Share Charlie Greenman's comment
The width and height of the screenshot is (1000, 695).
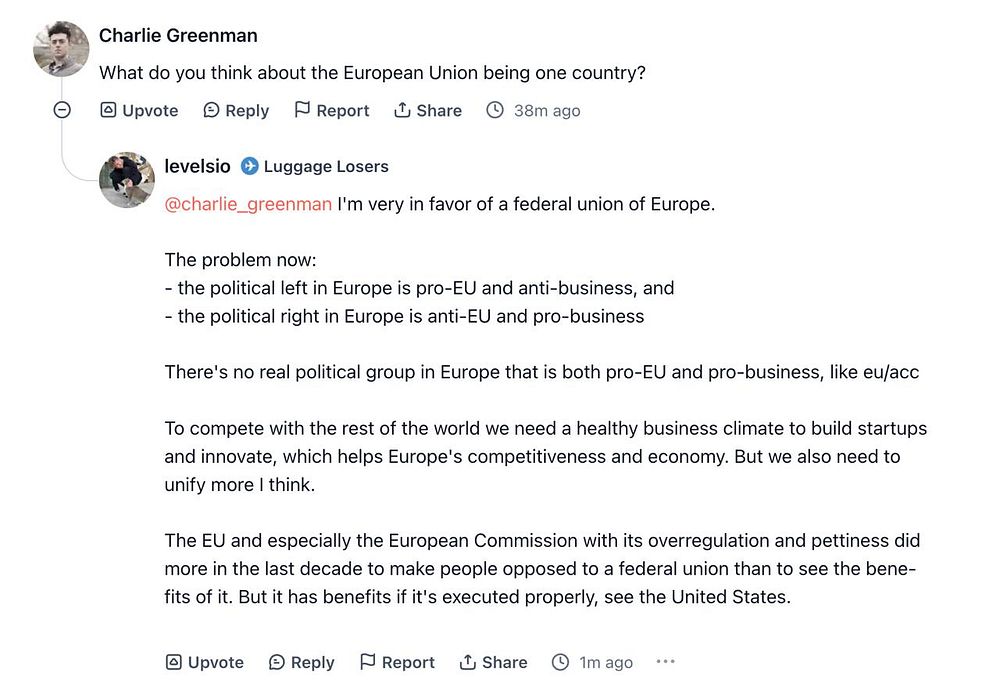(x=428, y=110)
